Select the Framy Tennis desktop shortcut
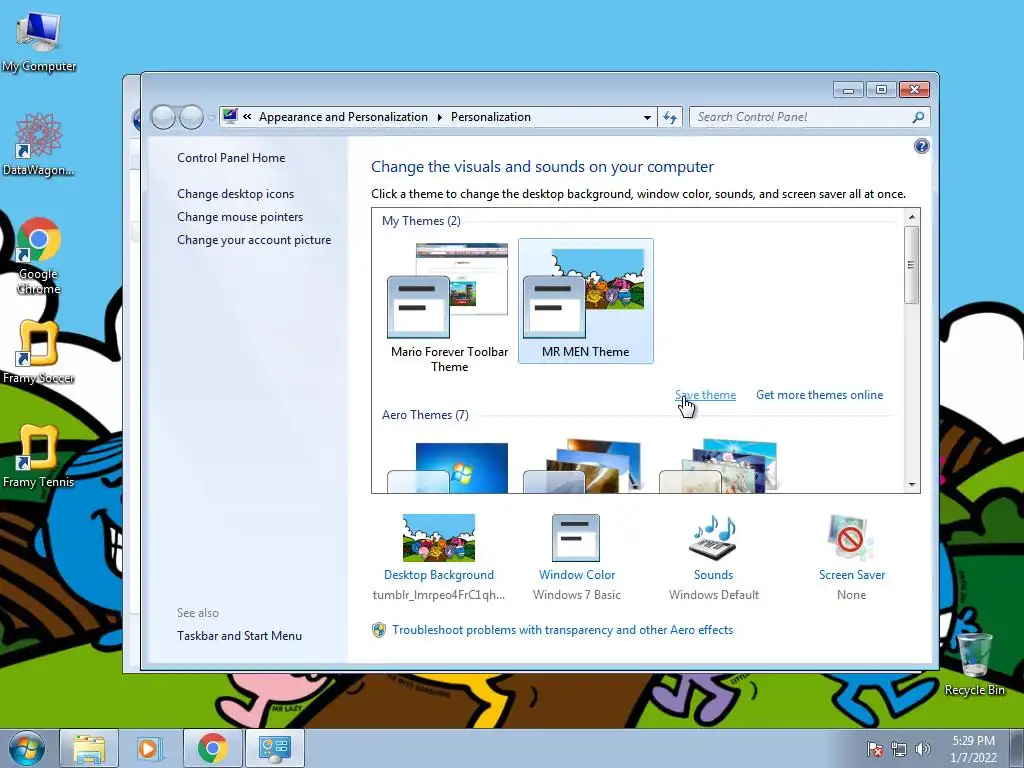Viewport: 1024px width, 768px height. coord(39,456)
